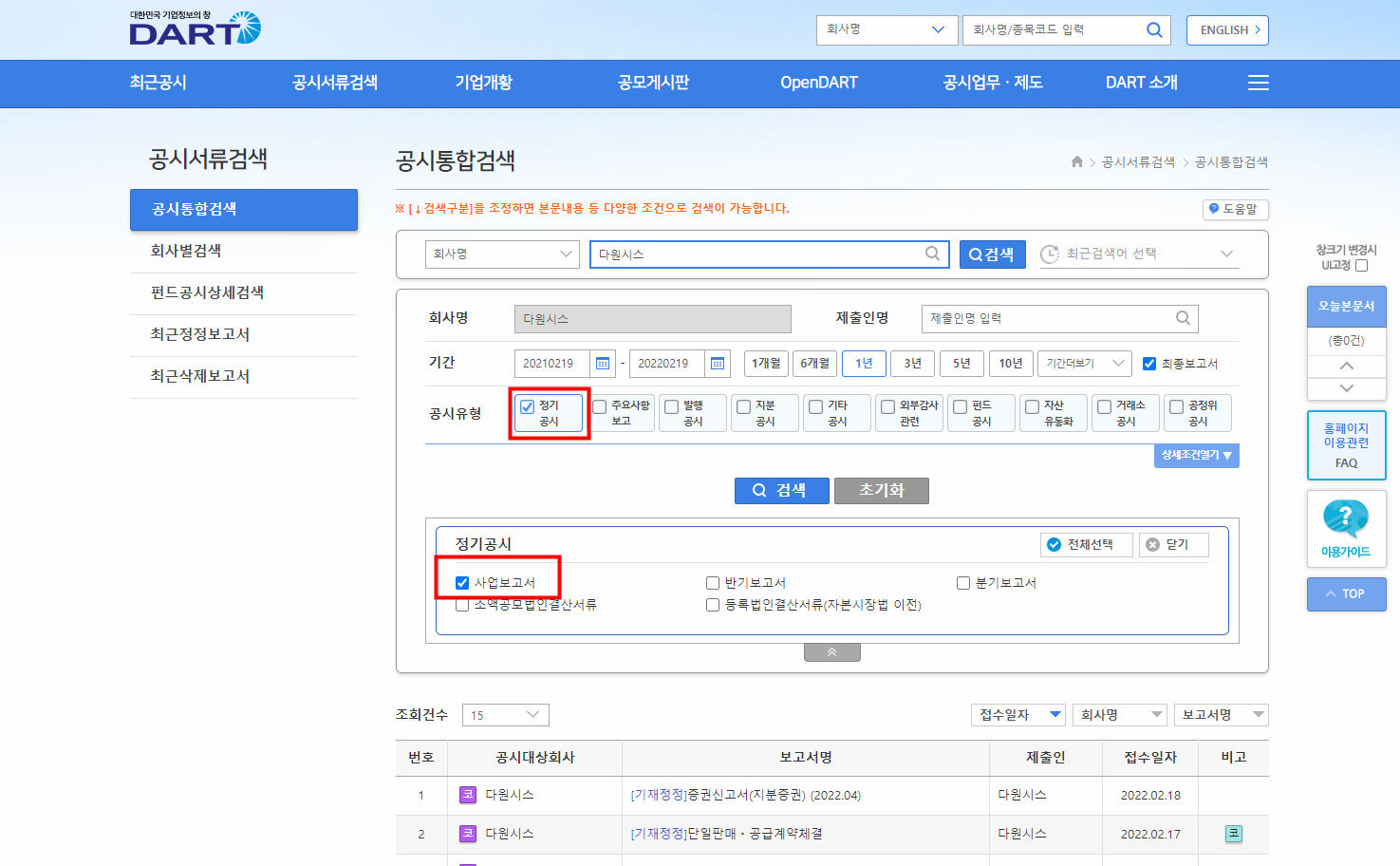Collapse the search panel with the up chevron bar
1400x866 pixels.
[x=831, y=652]
